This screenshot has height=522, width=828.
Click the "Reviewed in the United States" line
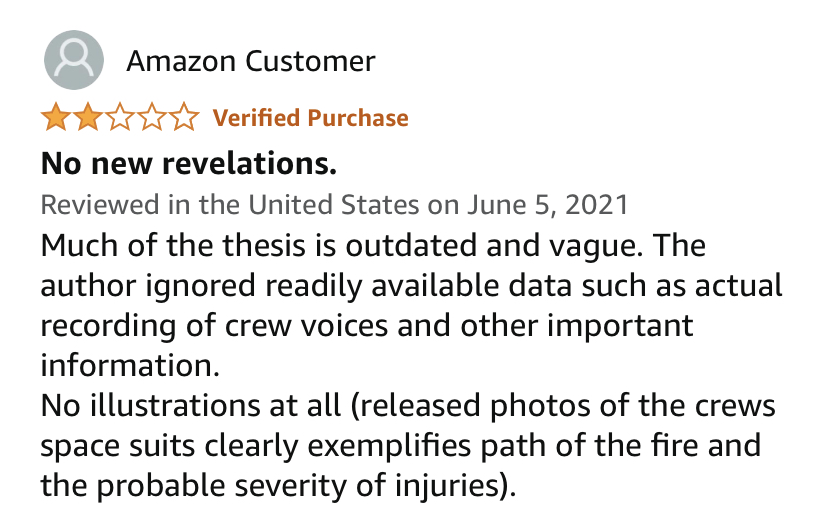(x=228, y=205)
